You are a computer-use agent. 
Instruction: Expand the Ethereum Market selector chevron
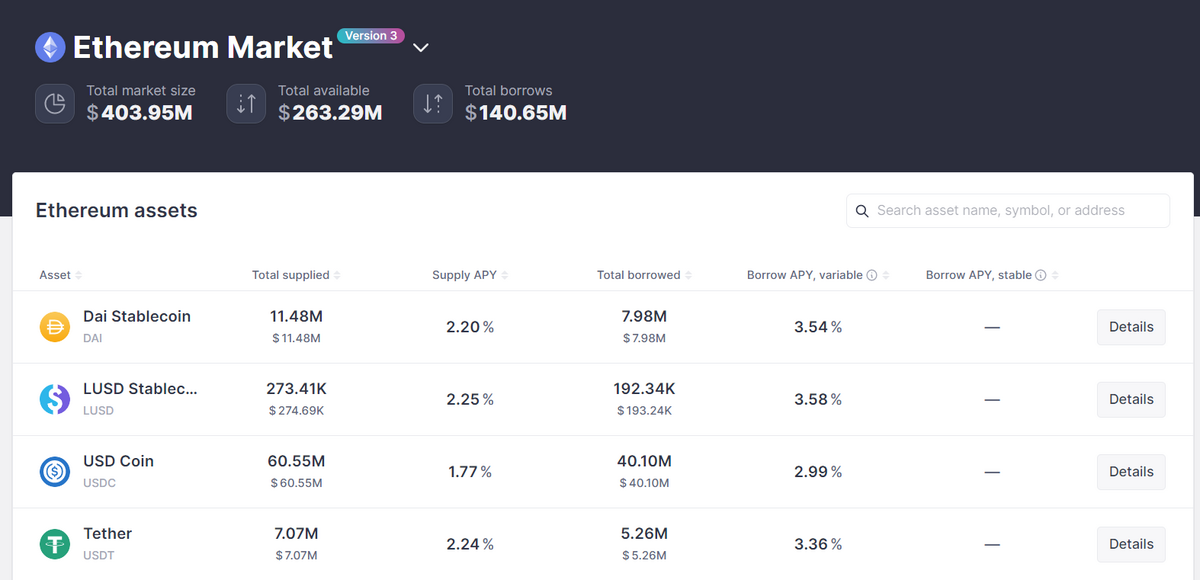pos(421,48)
